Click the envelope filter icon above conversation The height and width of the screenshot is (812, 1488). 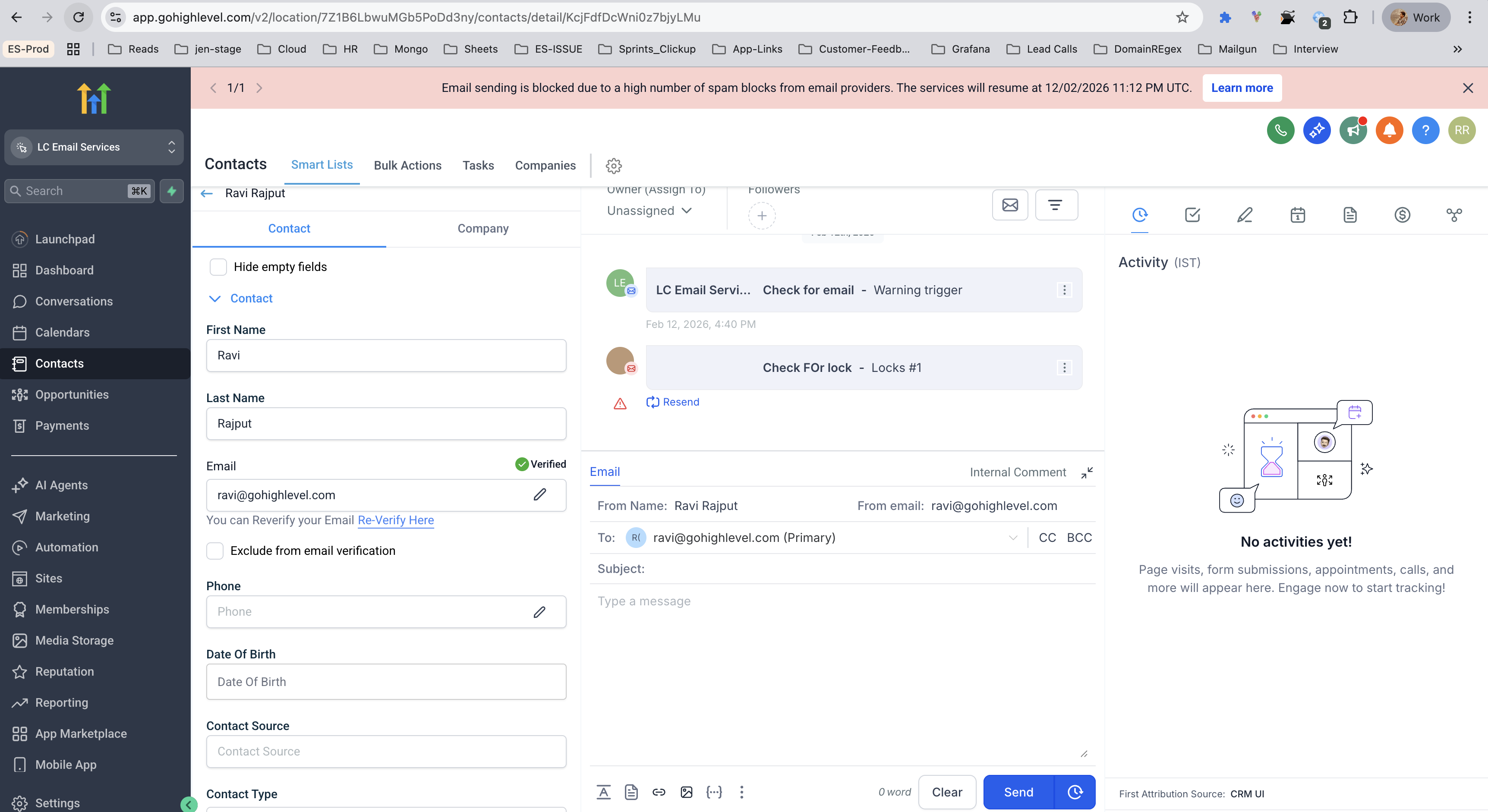click(1010, 205)
